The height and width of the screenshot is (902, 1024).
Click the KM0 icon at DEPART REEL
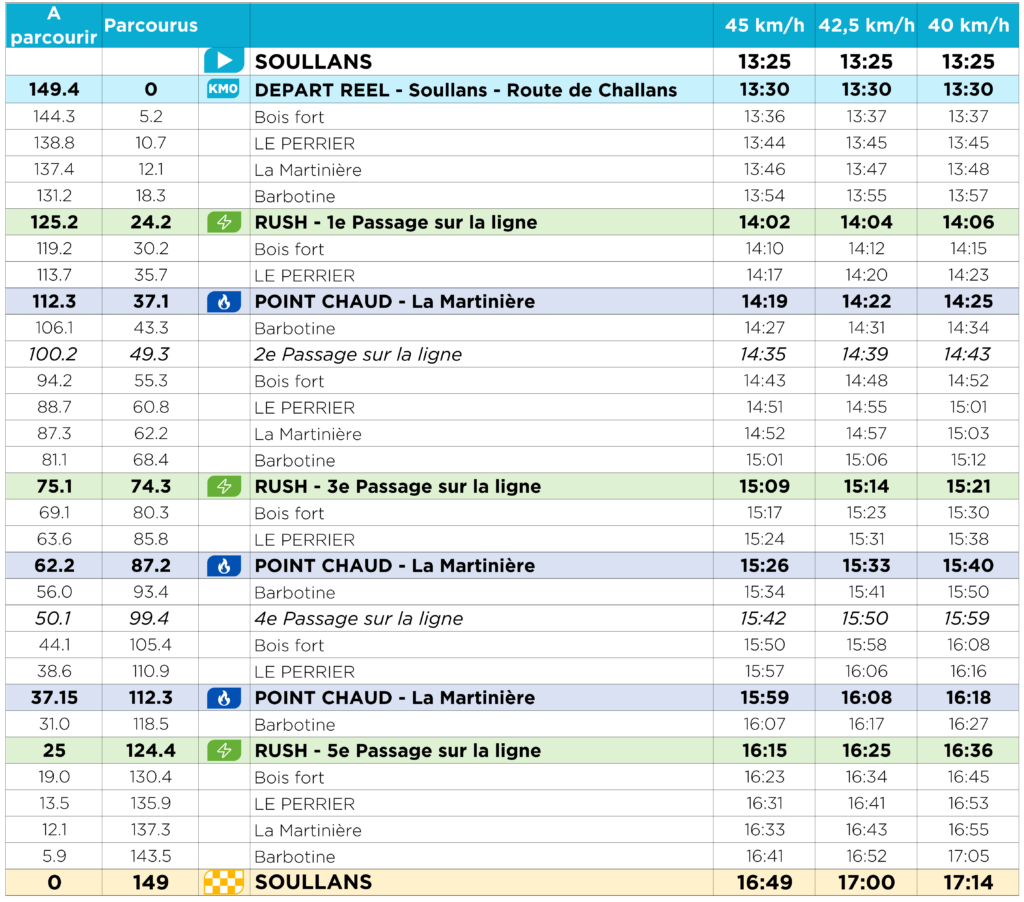click(x=224, y=89)
